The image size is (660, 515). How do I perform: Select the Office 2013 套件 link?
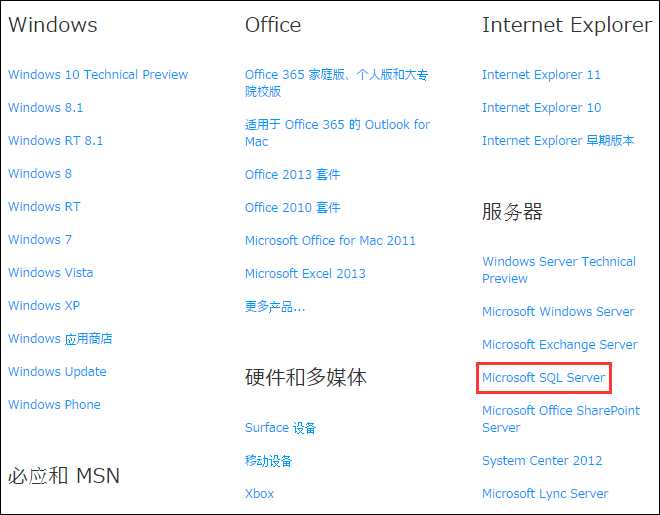click(293, 174)
